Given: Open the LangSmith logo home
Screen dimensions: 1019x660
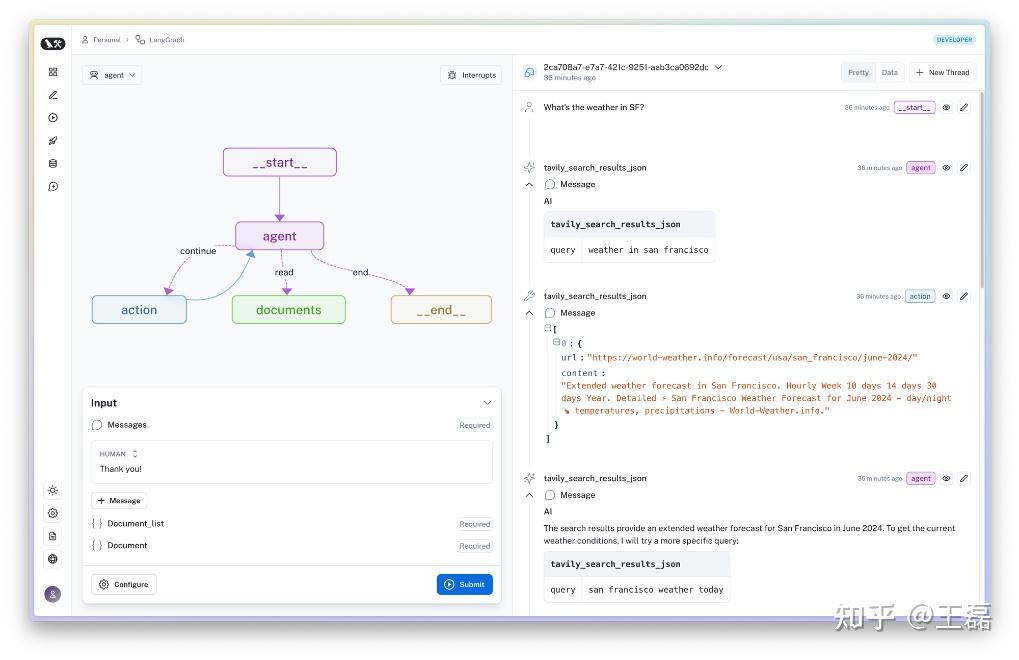Looking at the screenshot, I should (53, 44).
